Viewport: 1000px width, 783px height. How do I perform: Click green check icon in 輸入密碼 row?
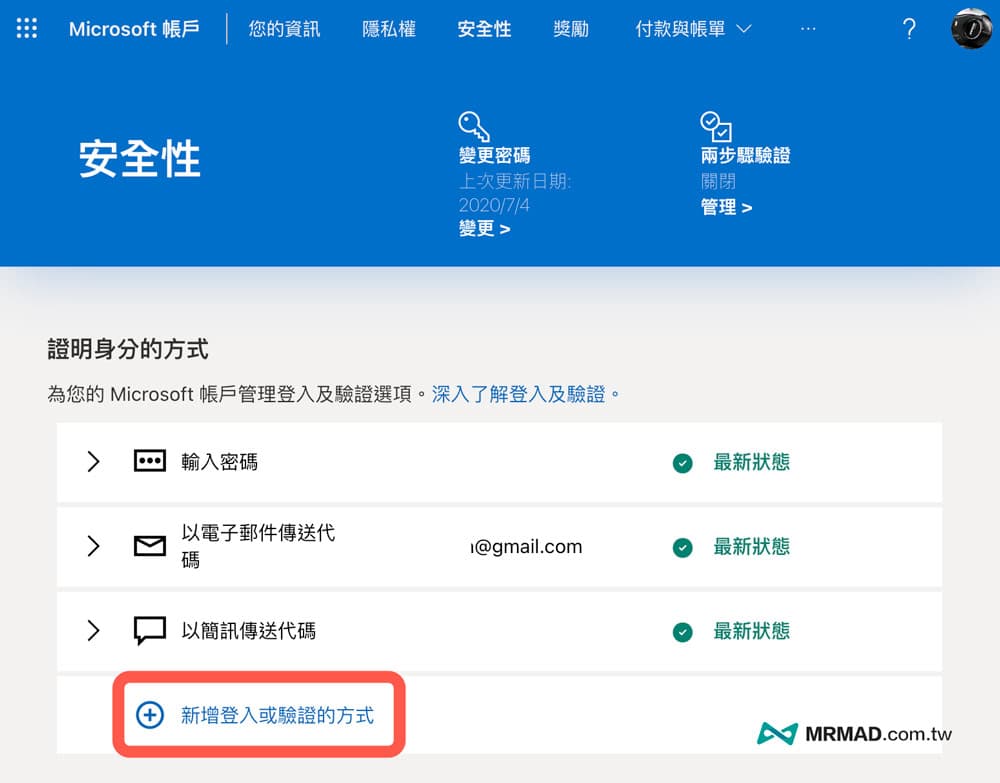[682, 462]
